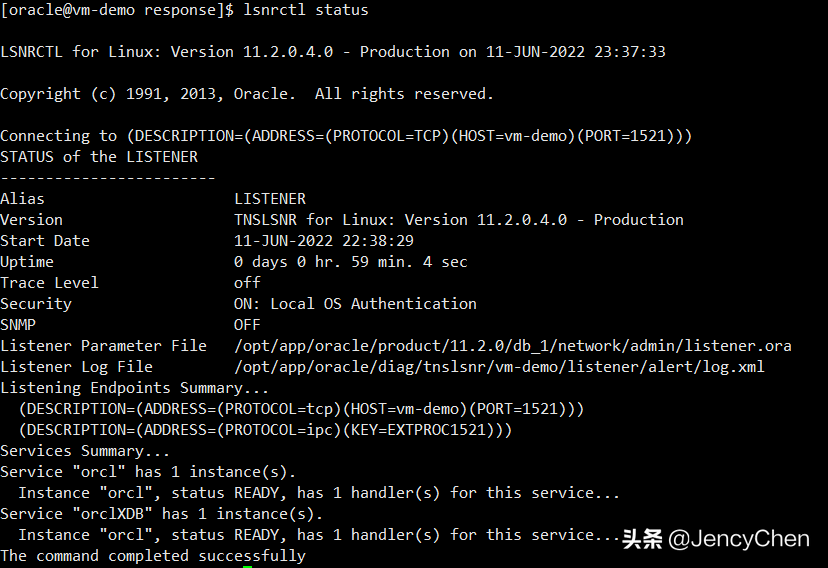Click the "ON: Local OS Authentication" security value

coord(355,304)
